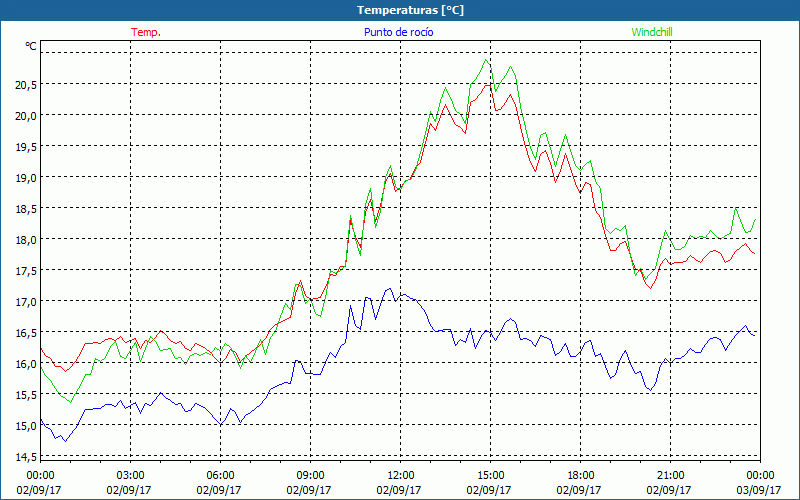Click the 15,5 y-axis value

(26, 395)
